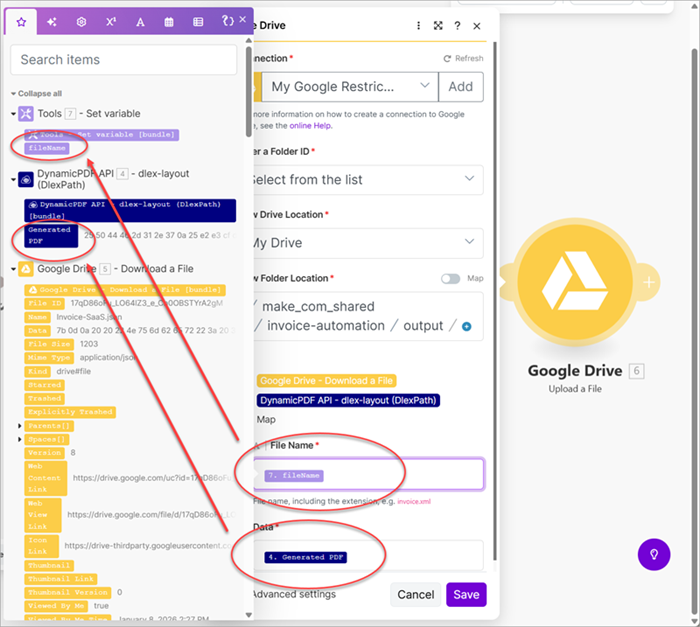Open array functions tab
The height and width of the screenshot is (627, 700).
click(x=198, y=21)
